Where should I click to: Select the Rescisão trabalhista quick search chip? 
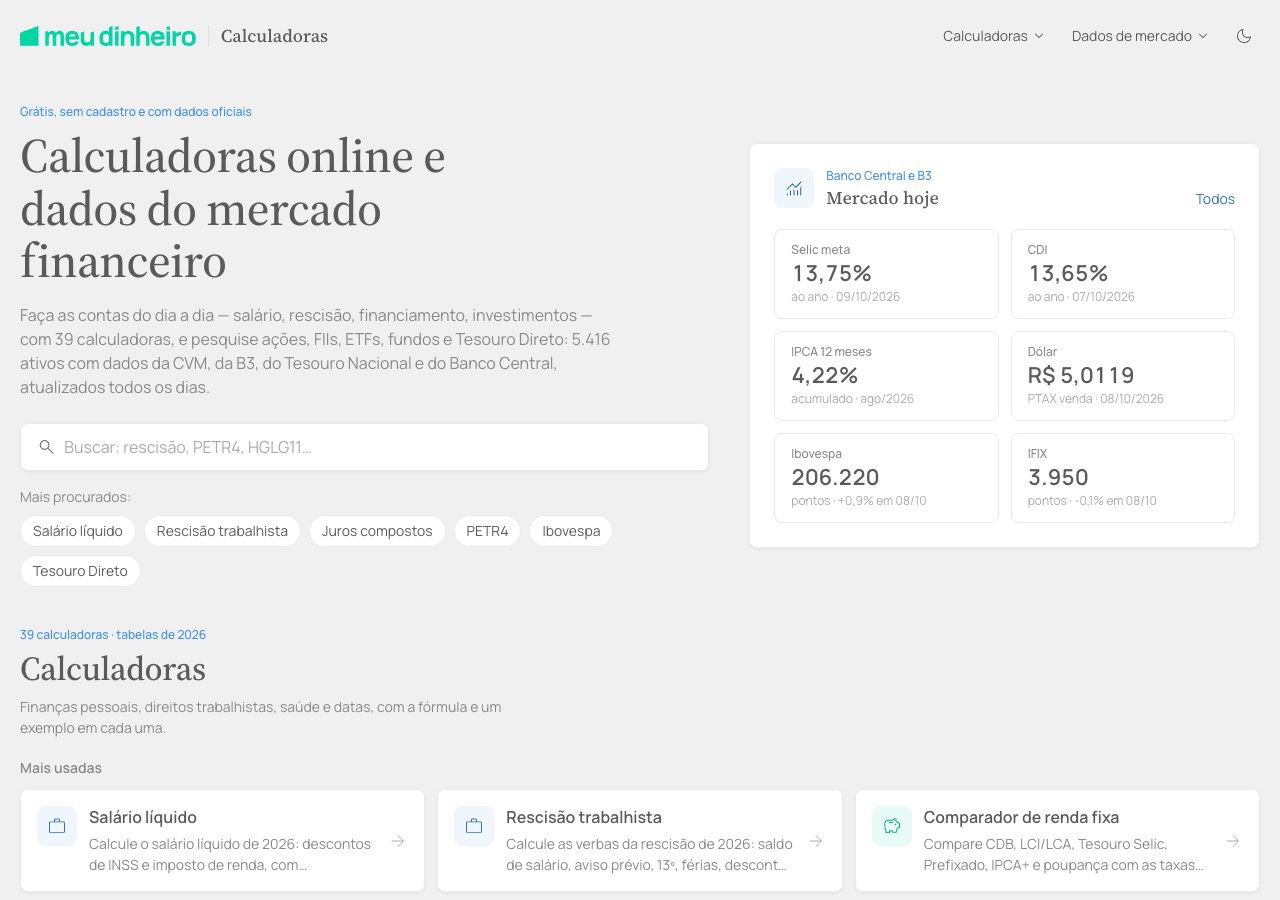pyautogui.click(x=222, y=531)
